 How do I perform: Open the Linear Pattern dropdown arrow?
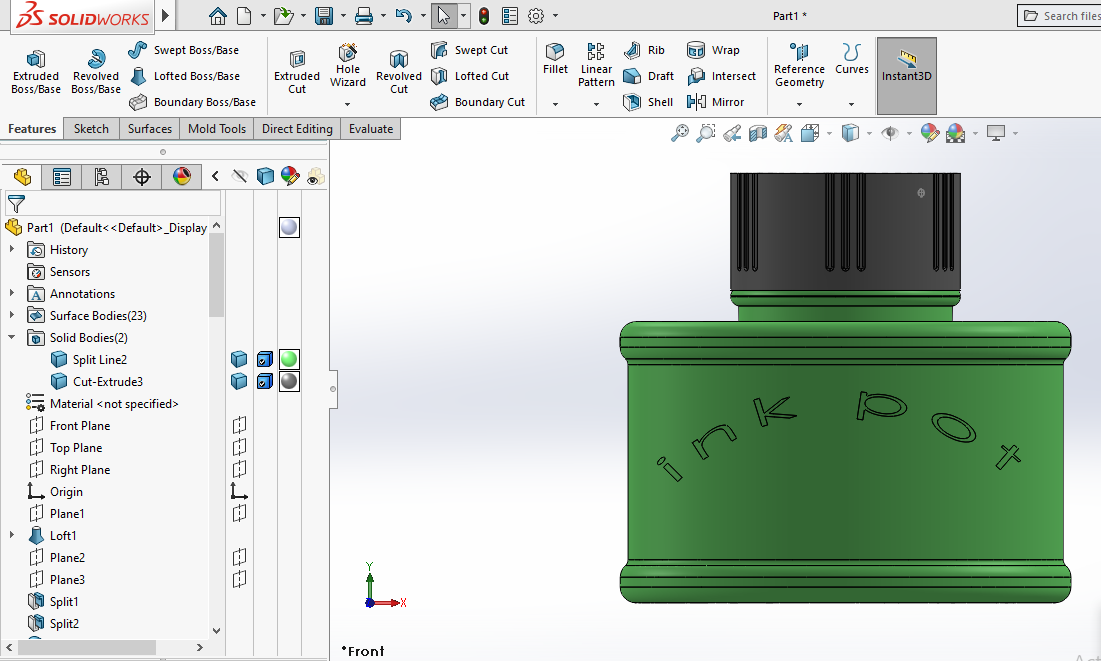(596, 104)
